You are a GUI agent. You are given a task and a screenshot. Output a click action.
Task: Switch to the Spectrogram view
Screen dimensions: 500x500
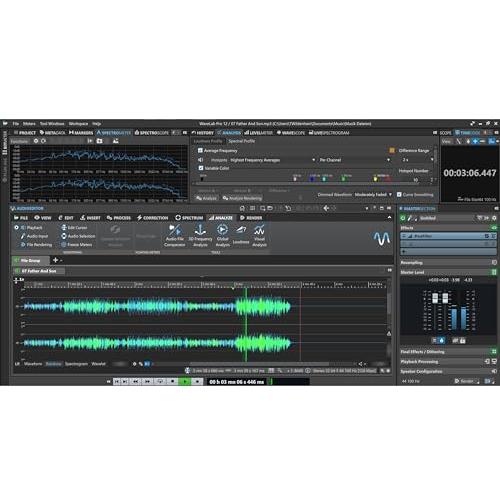[x=76, y=364]
